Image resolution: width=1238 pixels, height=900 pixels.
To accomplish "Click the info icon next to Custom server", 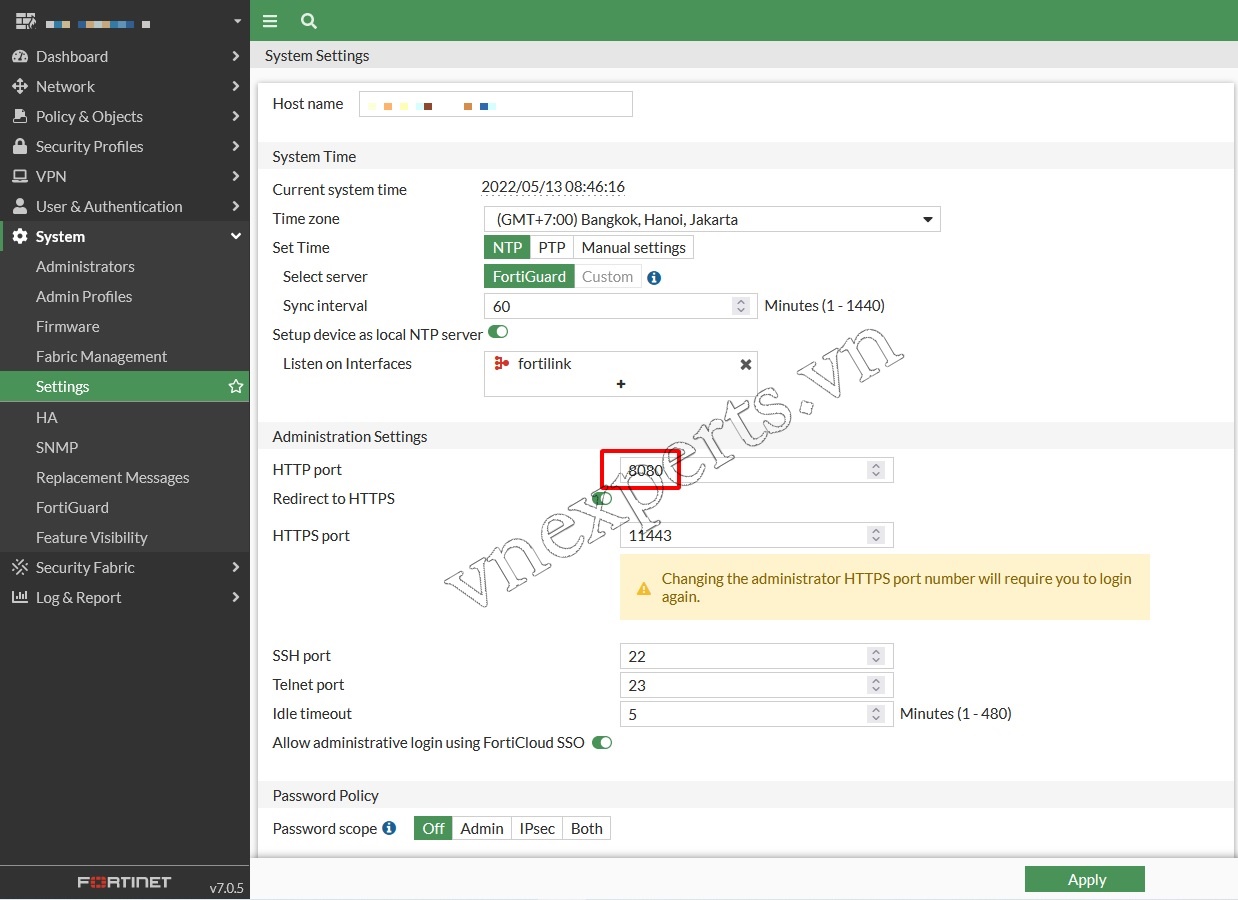I will 654,276.
